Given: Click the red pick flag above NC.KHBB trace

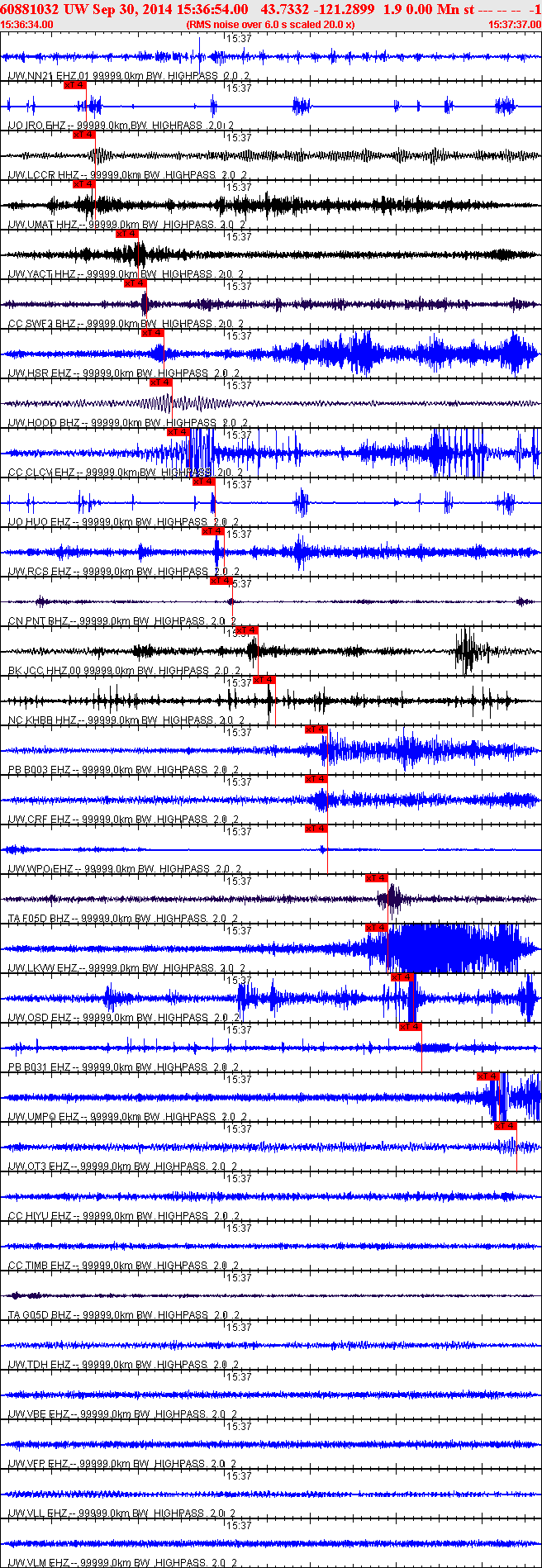Looking at the screenshot, I should (264, 680).
